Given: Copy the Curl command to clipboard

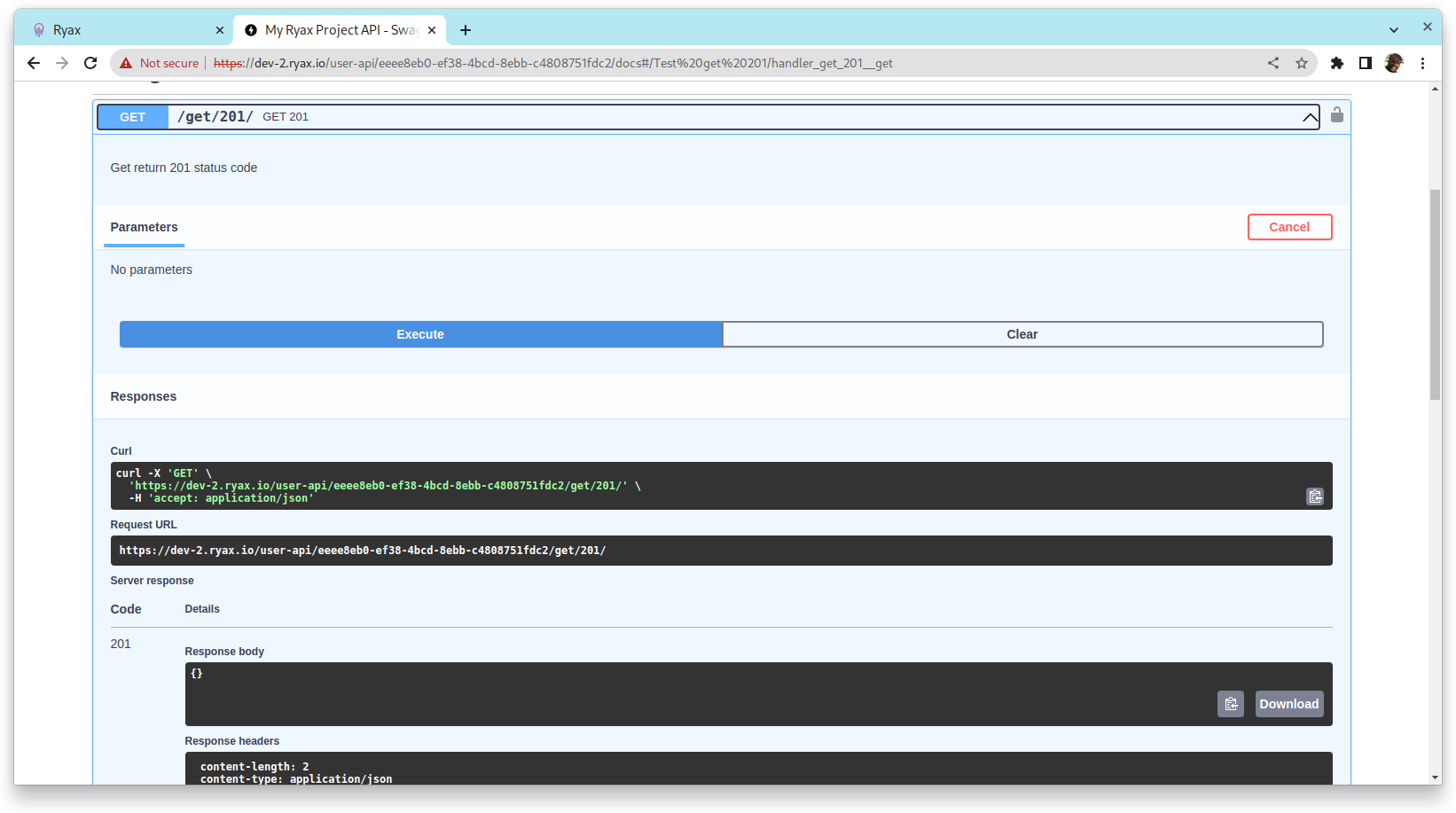Looking at the screenshot, I should [1315, 496].
